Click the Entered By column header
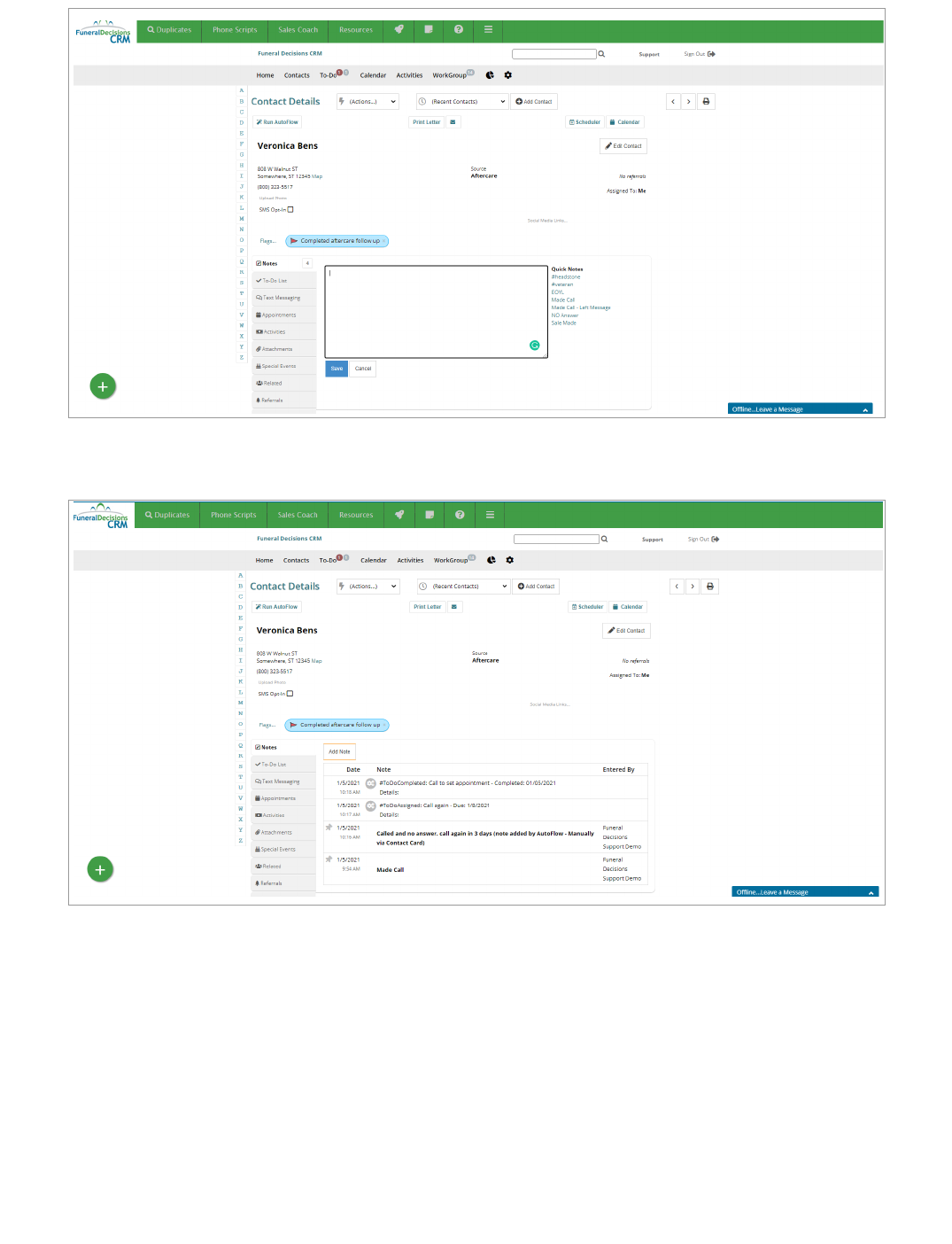Viewport: 952px width, 1244px height. [618, 770]
